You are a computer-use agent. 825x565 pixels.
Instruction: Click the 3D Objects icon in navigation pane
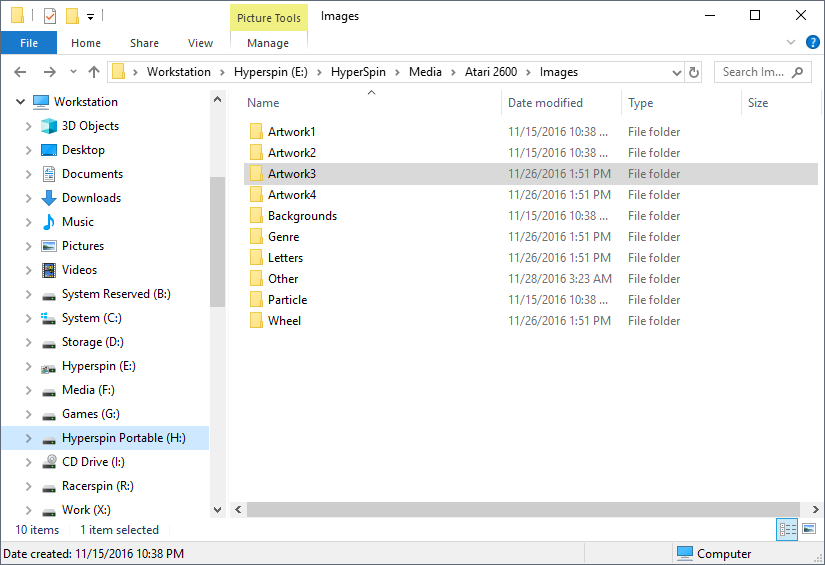click(49, 126)
